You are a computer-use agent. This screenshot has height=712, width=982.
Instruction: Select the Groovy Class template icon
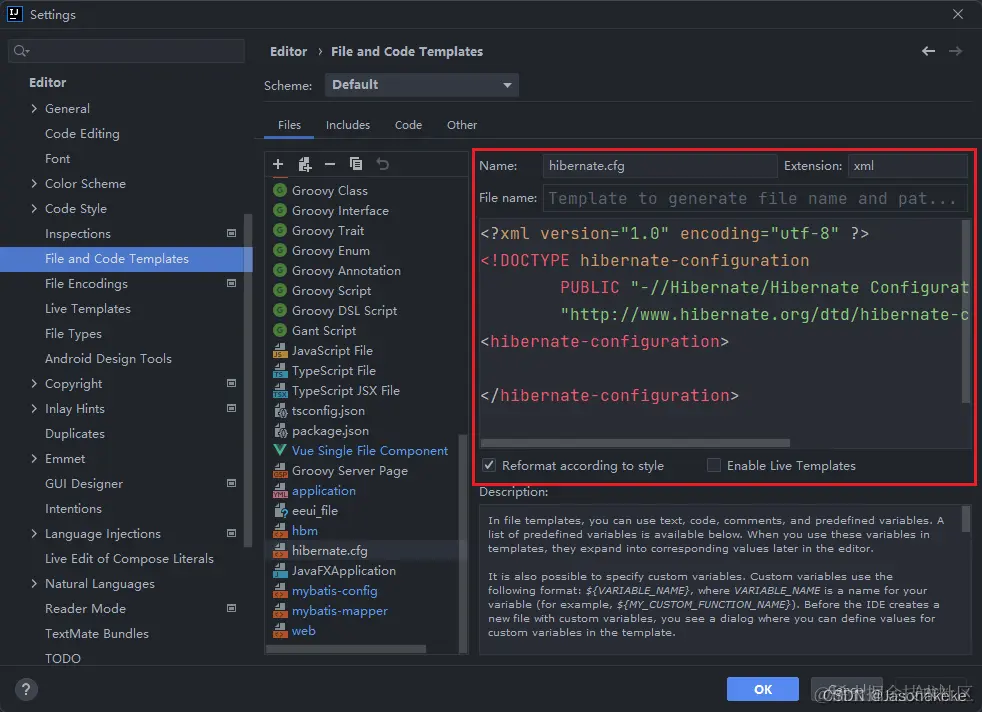[280, 190]
